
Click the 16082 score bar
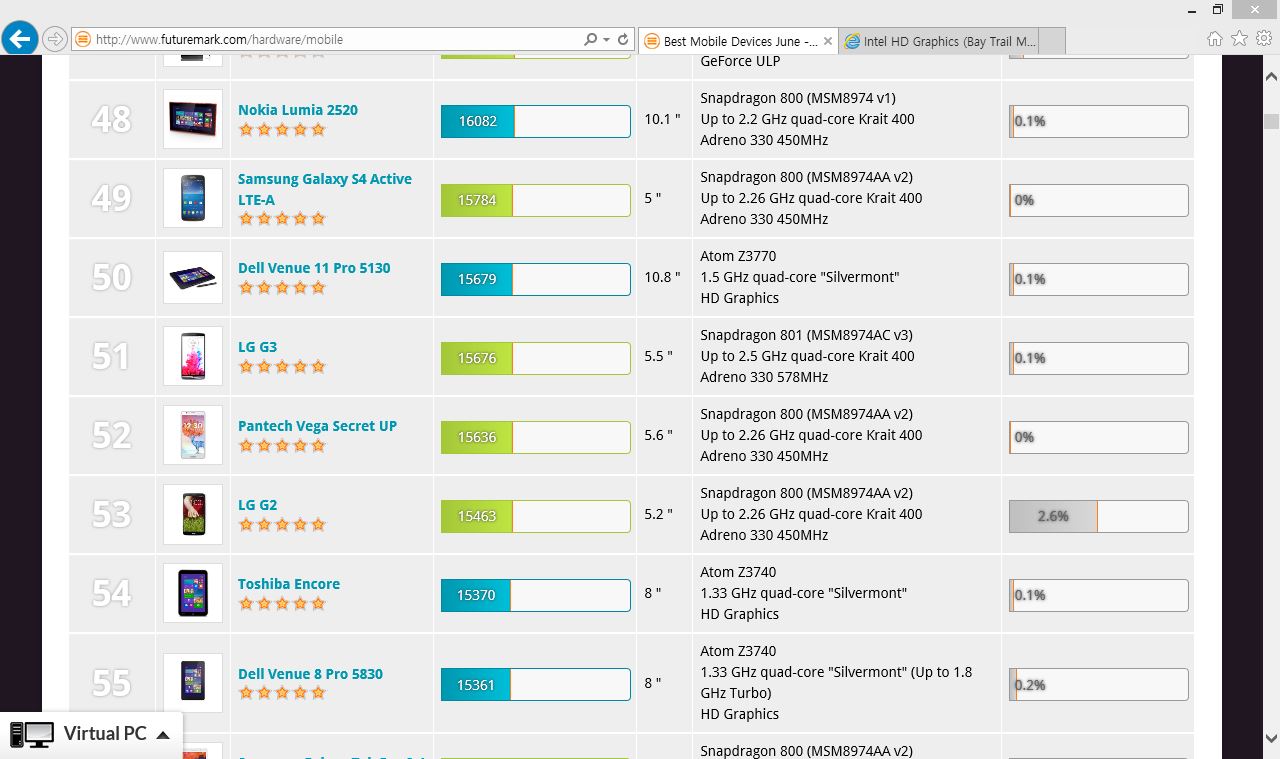(x=536, y=121)
